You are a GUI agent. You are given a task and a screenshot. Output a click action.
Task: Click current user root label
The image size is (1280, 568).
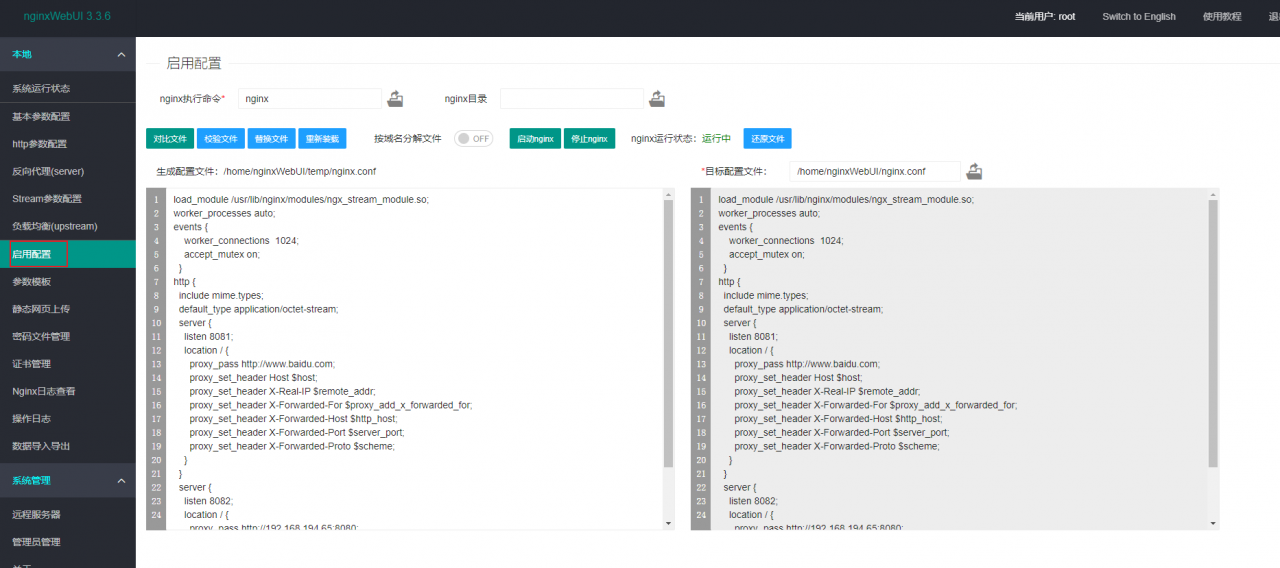[x=1045, y=17]
